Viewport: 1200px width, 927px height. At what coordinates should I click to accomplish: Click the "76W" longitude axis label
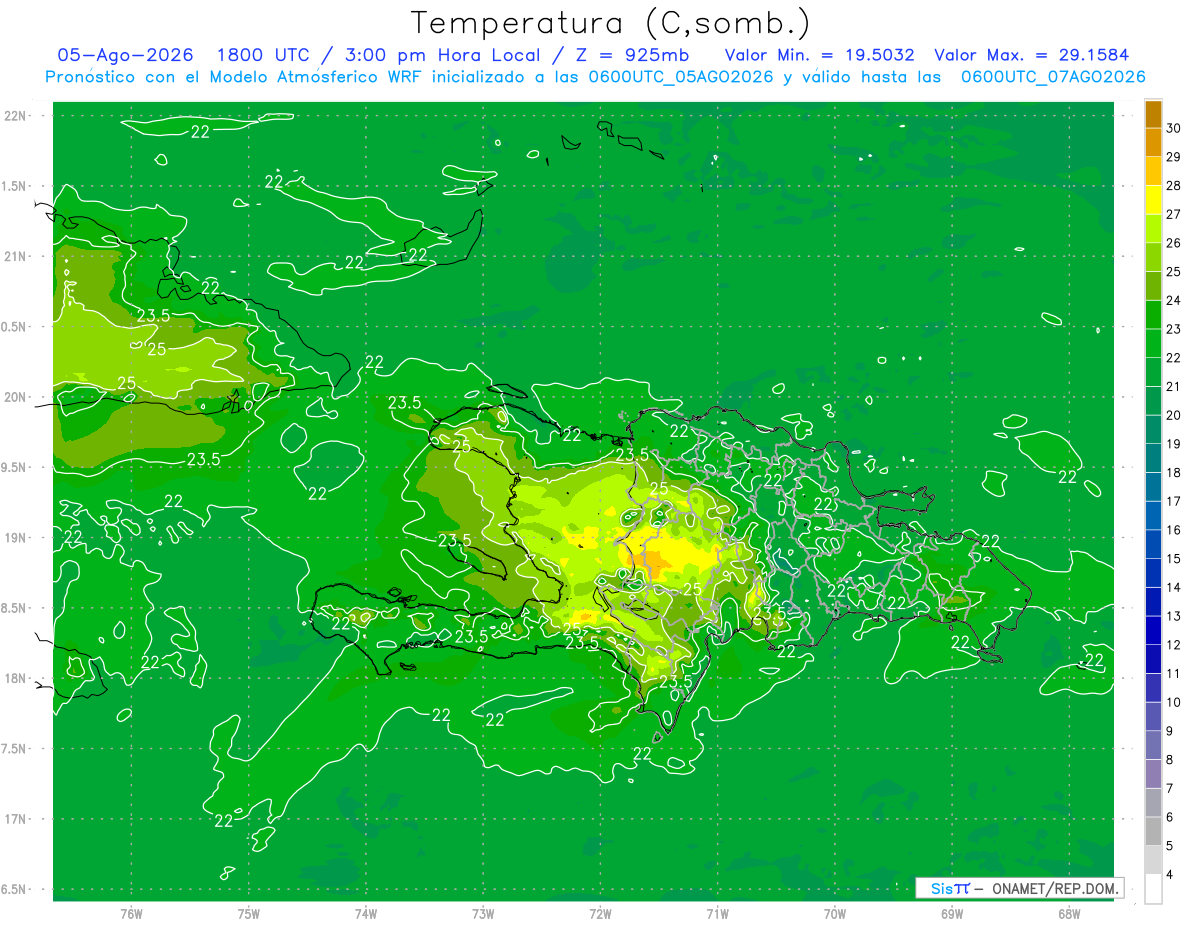click(131, 914)
